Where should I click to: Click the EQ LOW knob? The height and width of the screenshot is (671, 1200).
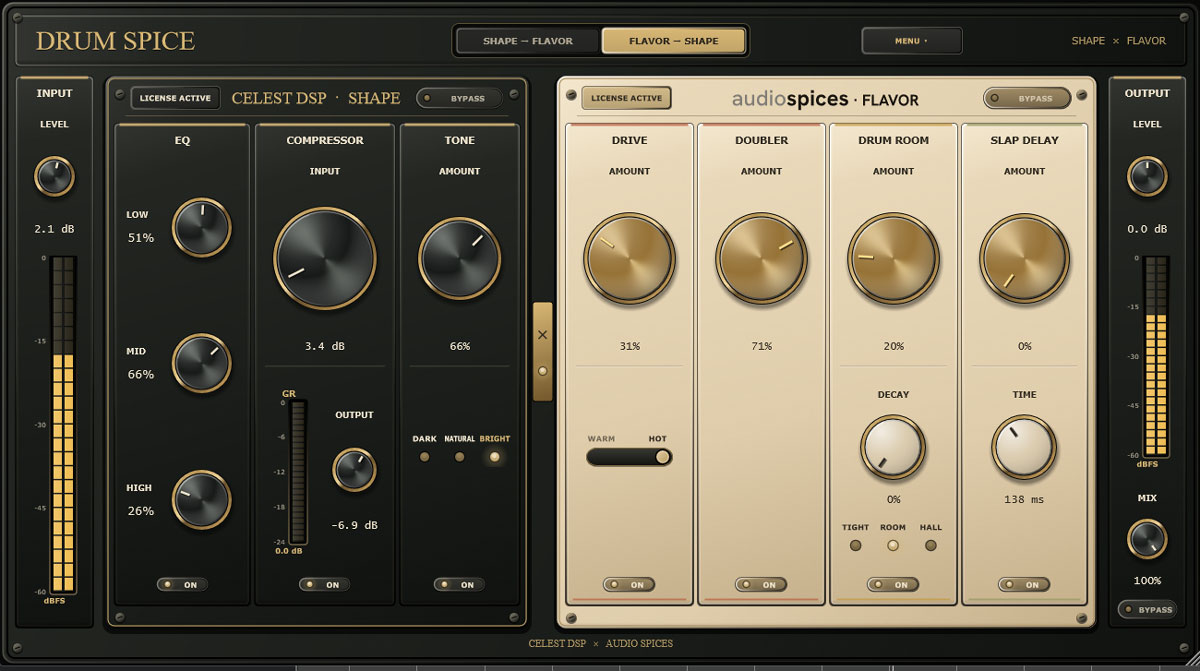point(202,228)
